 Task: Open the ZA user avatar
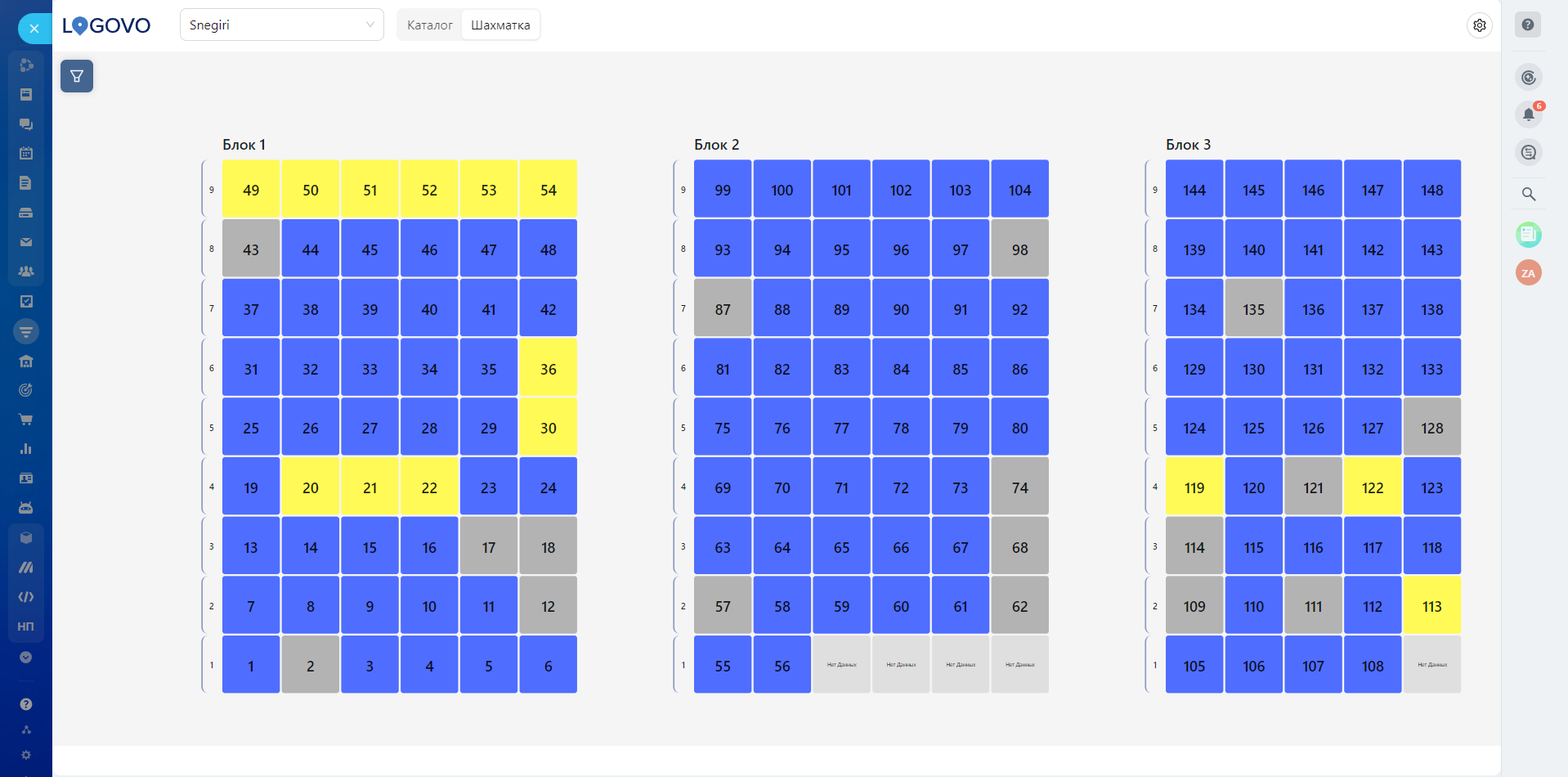pyautogui.click(x=1528, y=273)
